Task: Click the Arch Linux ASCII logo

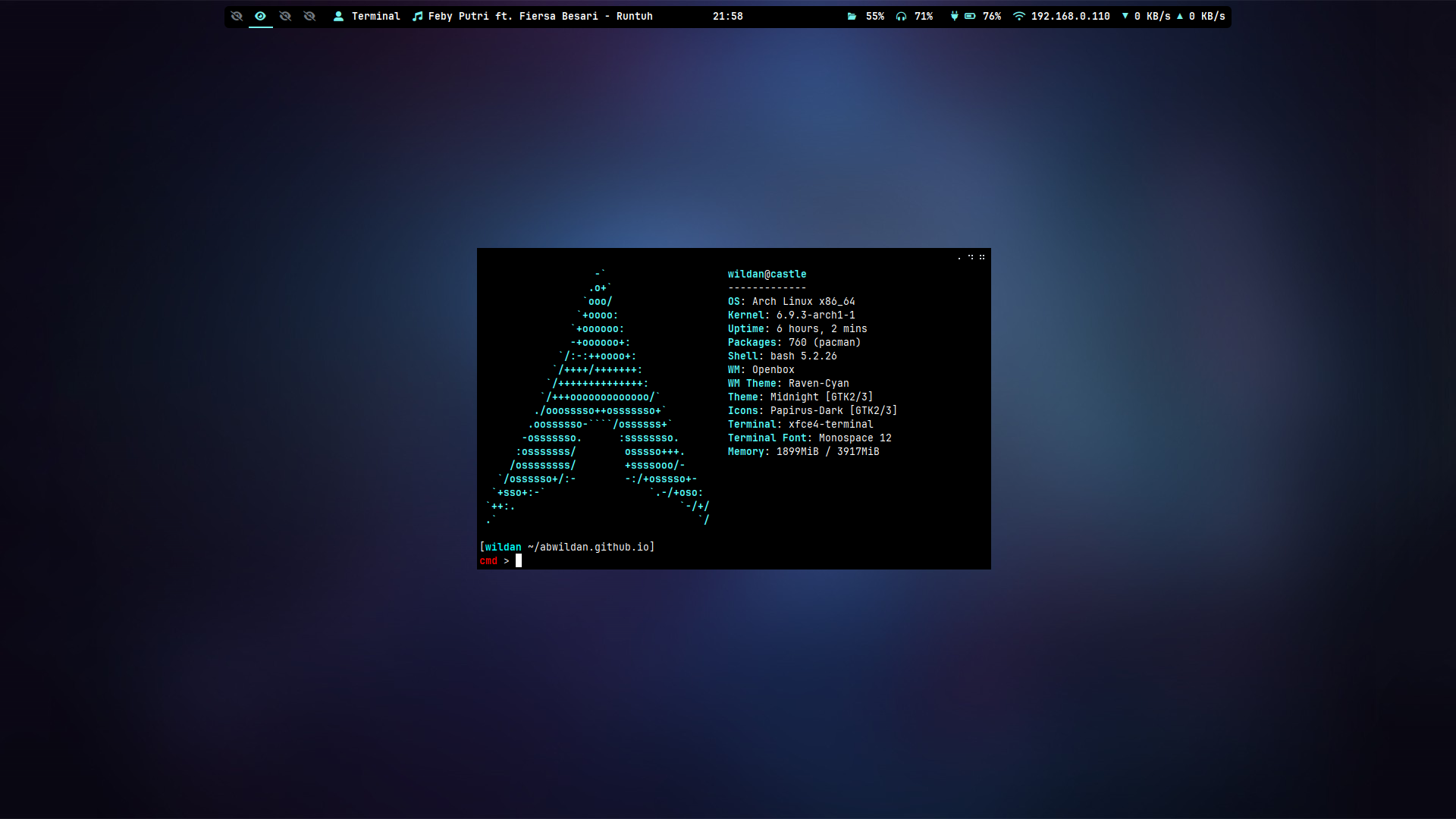Action: (598, 397)
